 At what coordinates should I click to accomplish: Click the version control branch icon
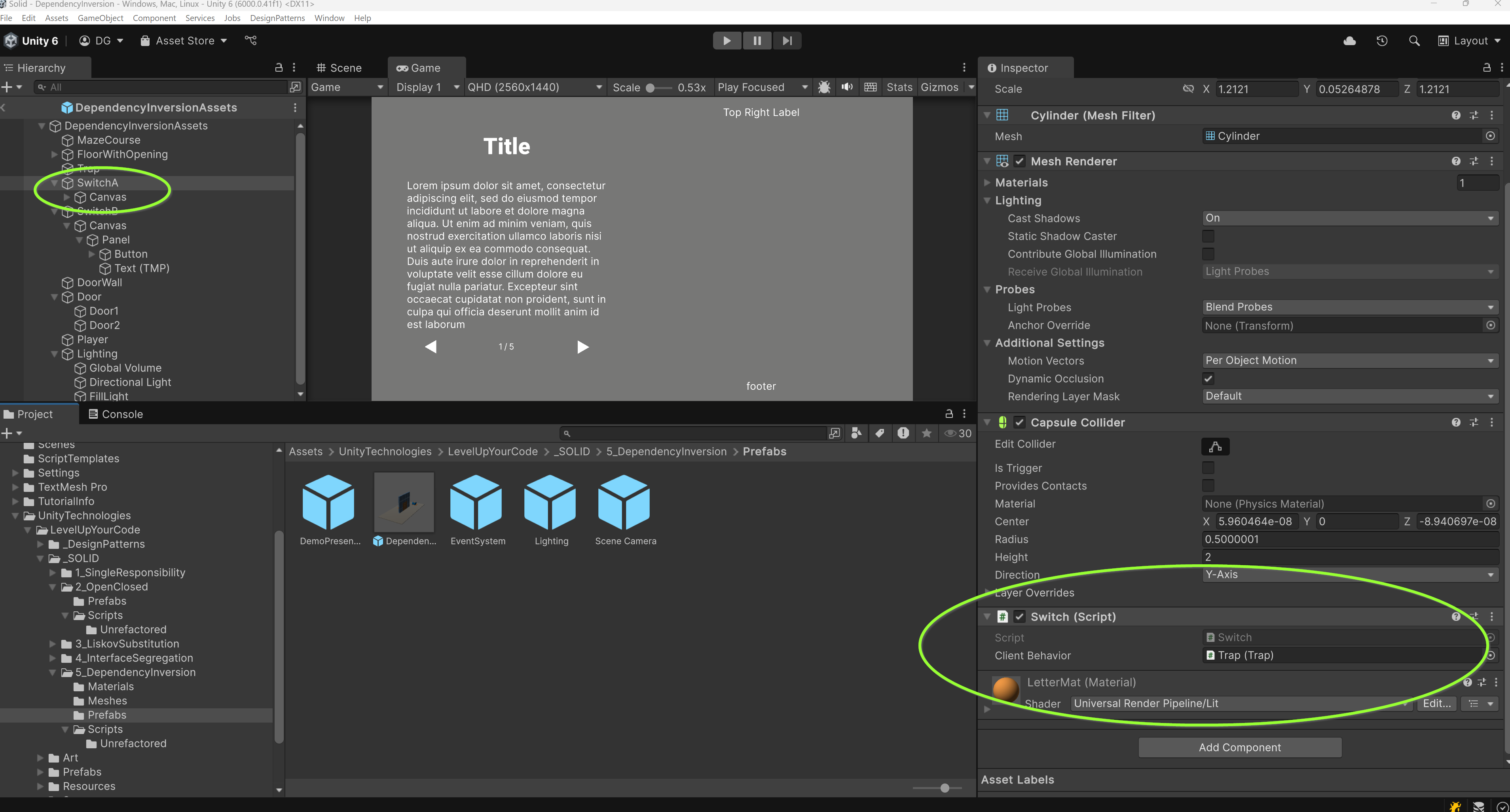coord(251,40)
